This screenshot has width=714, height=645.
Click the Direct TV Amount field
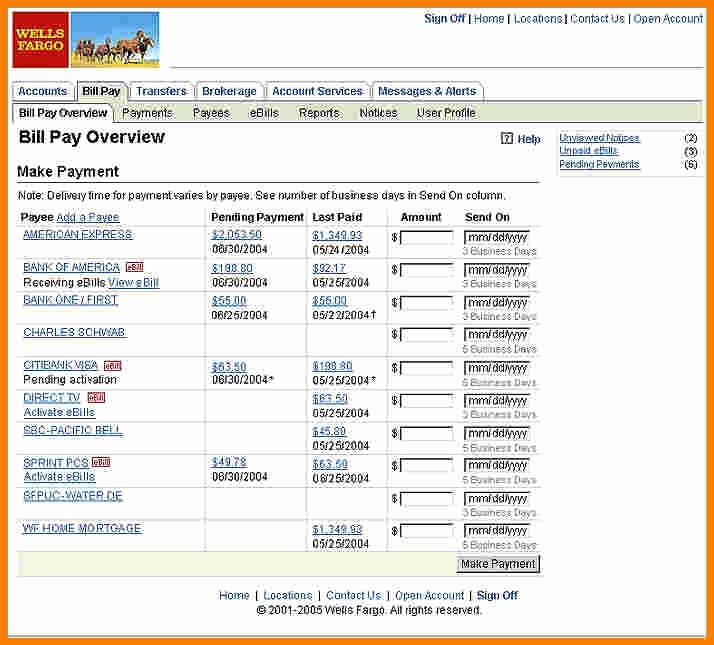click(427, 401)
